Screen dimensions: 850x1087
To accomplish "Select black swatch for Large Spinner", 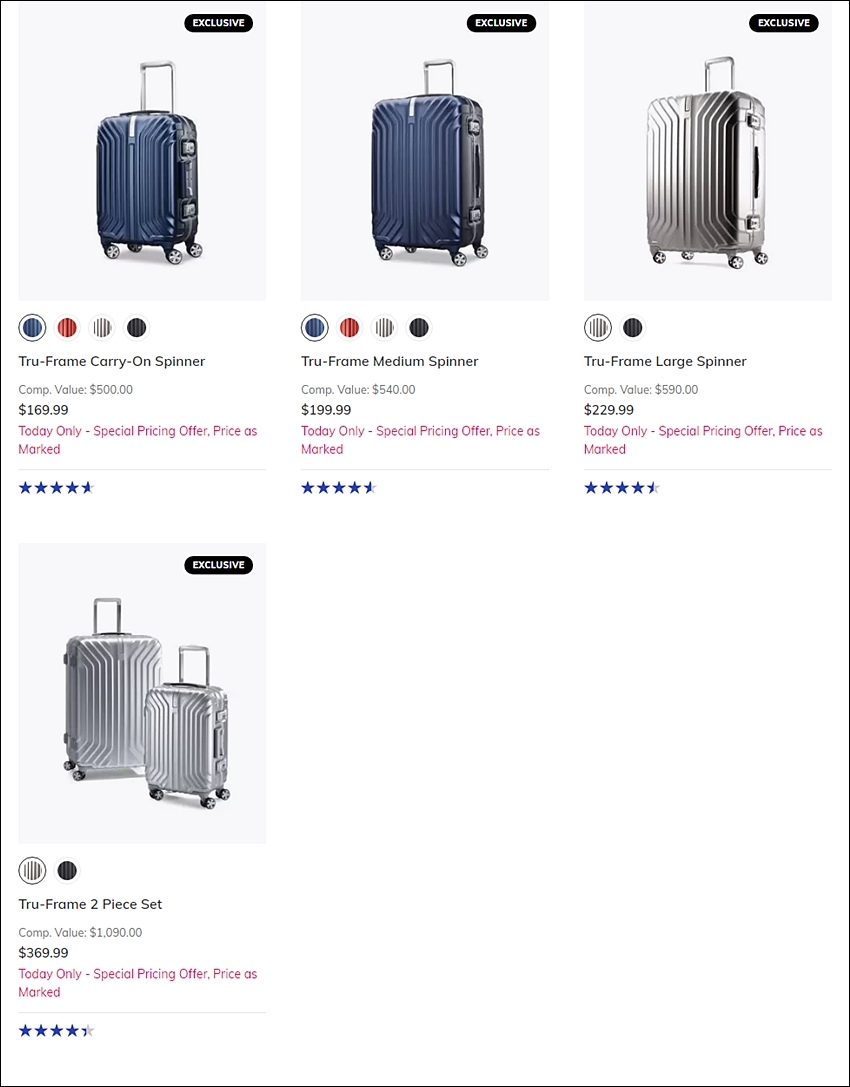I will point(632,327).
